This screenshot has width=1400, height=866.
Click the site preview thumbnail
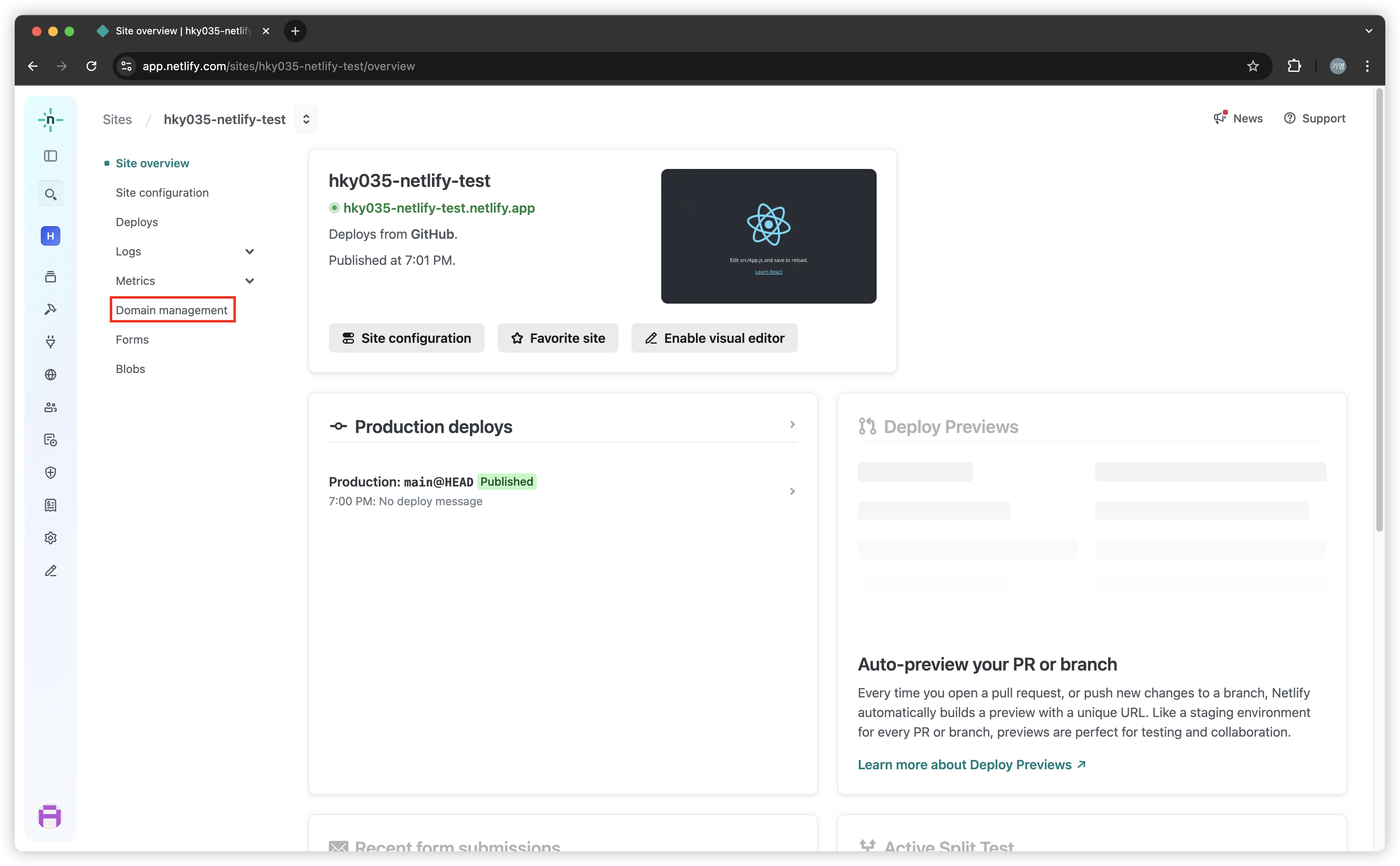click(x=769, y=236)
